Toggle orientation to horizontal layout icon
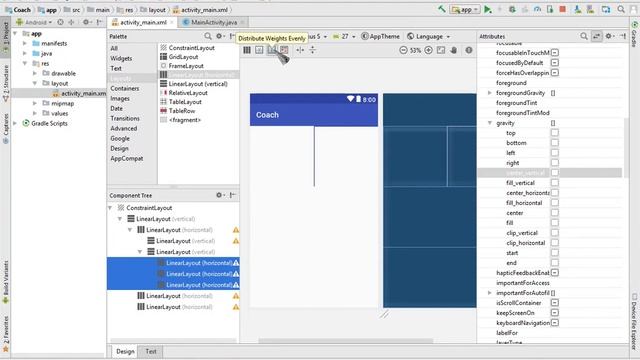This screenshot has width=640, height=360. pyautogui.click(x=247, y=50)
